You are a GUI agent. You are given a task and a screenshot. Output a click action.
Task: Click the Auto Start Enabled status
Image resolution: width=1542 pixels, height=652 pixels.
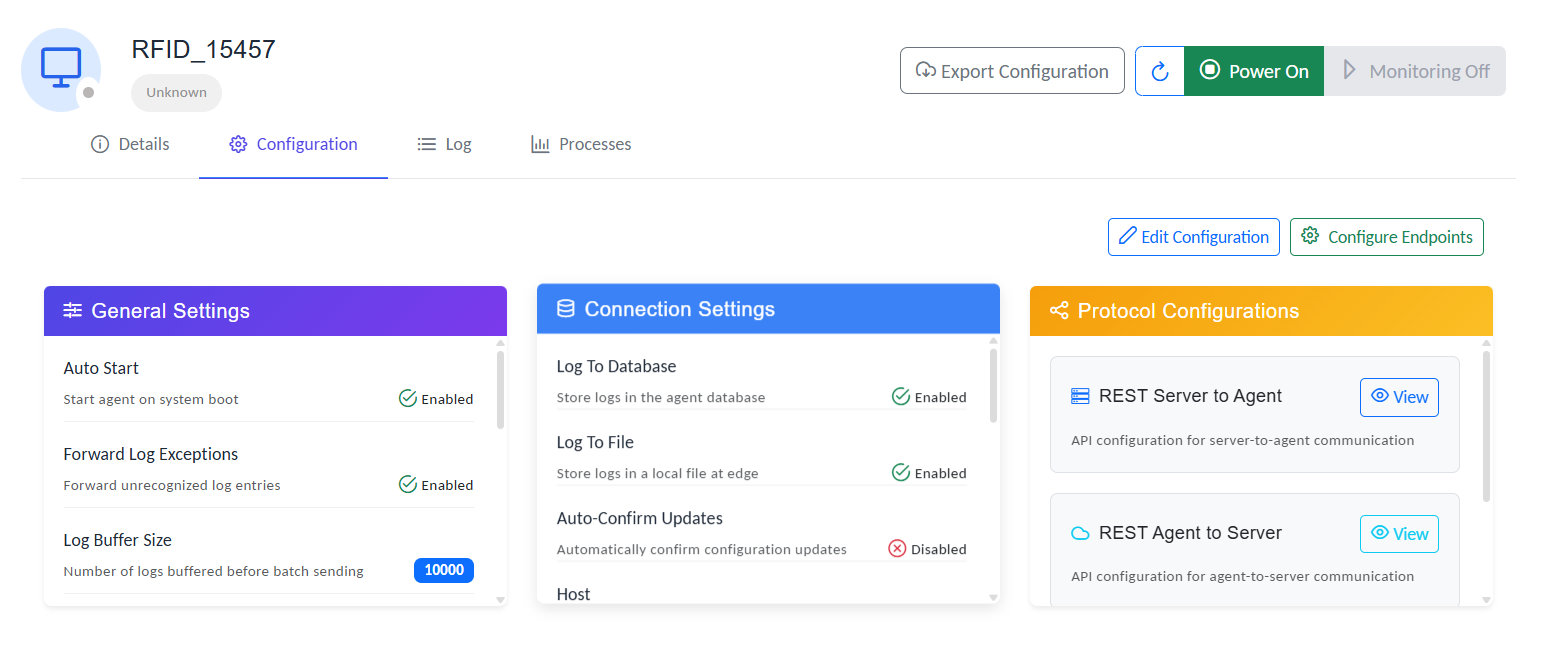(x=436, y=399)
